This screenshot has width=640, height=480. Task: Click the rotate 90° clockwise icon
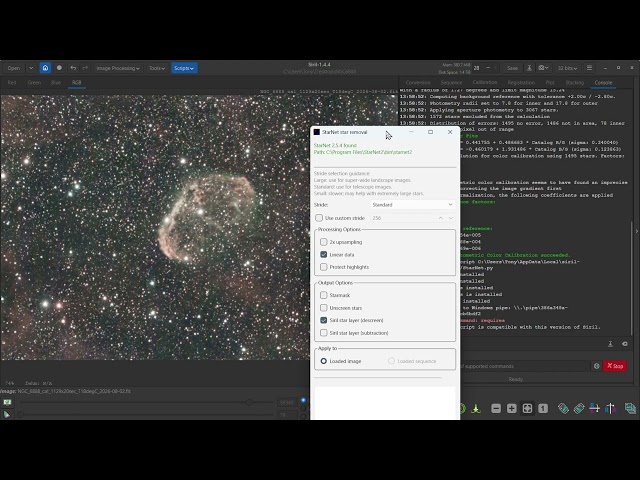[579, 408]
